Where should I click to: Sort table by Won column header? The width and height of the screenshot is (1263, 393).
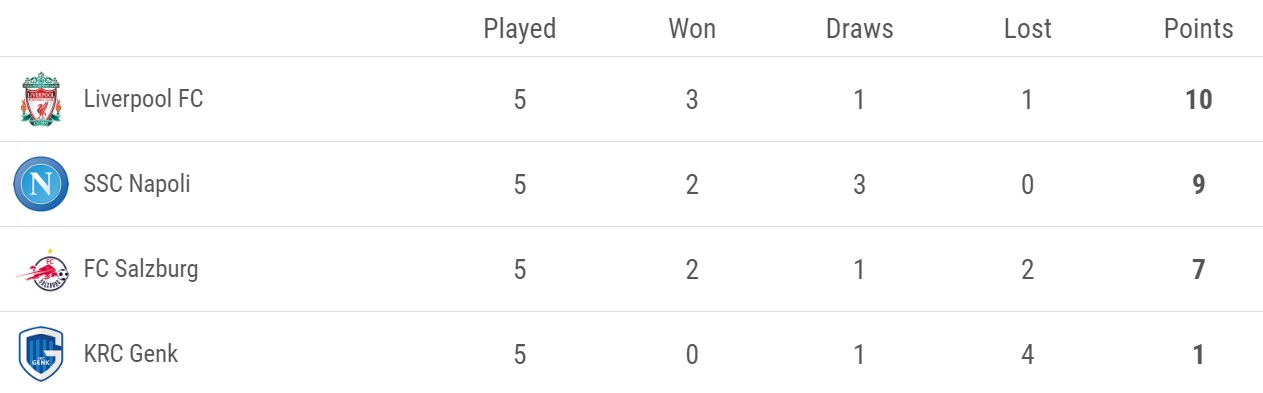[x=692, y=29]
